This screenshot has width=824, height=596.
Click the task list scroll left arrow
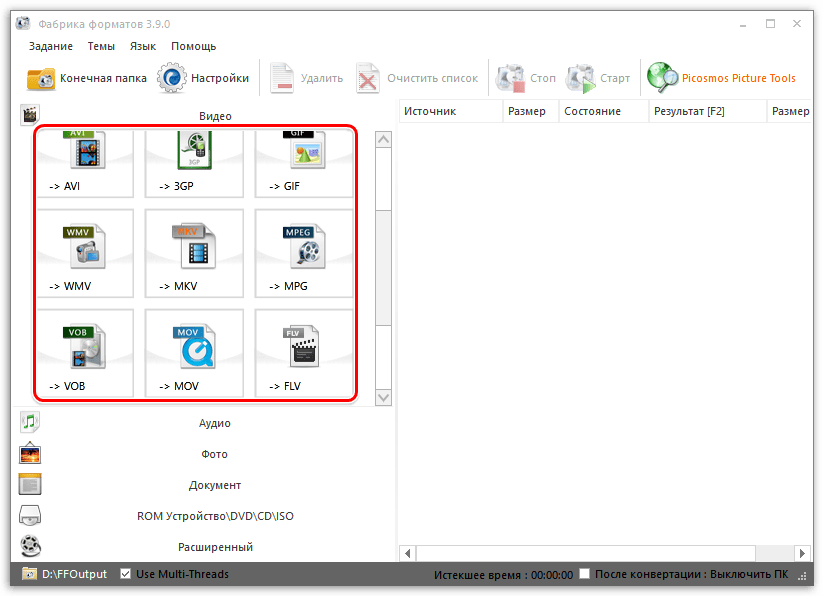tap(408, 553)
